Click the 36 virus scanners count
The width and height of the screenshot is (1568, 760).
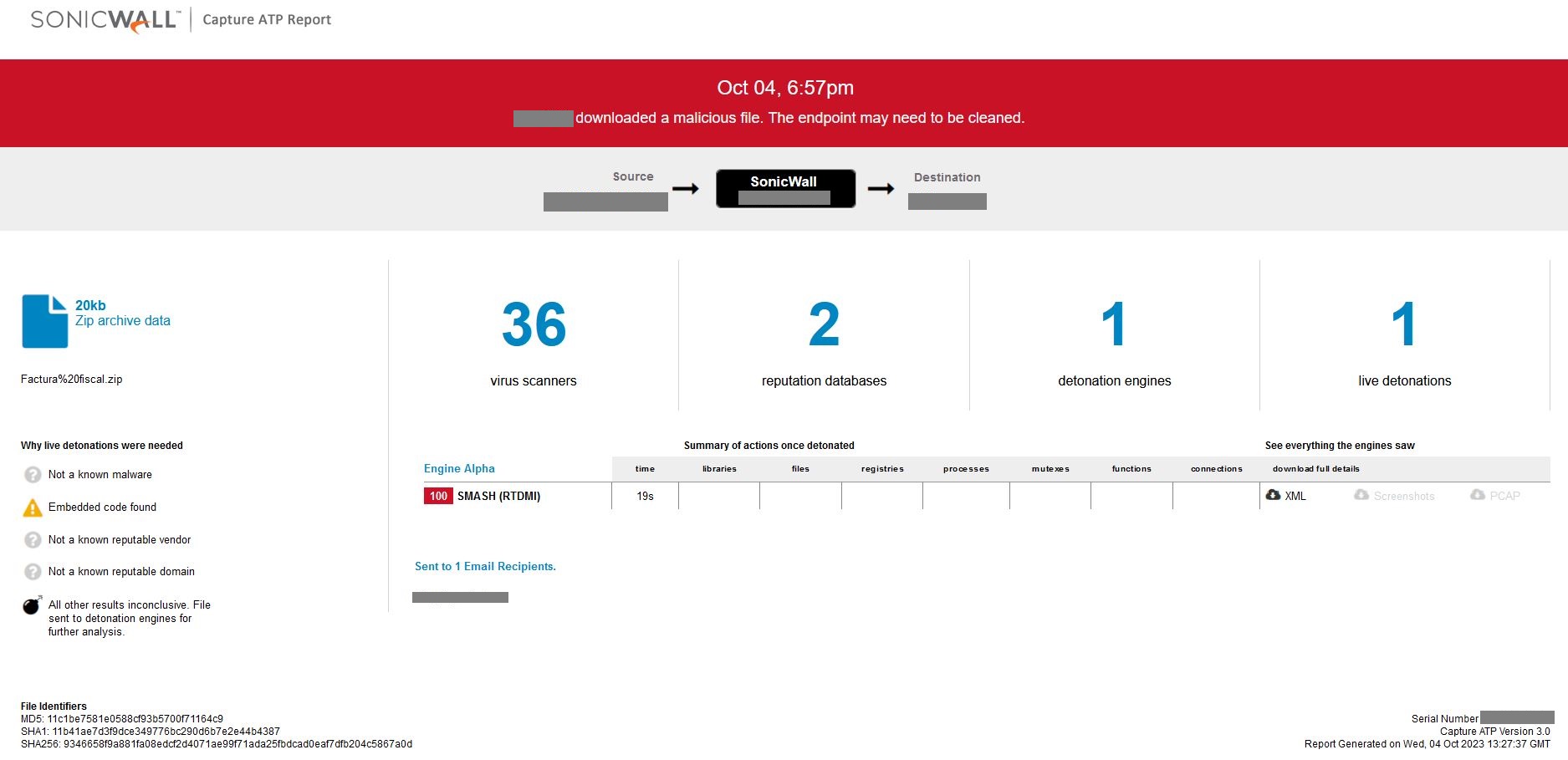coord(534,324)
